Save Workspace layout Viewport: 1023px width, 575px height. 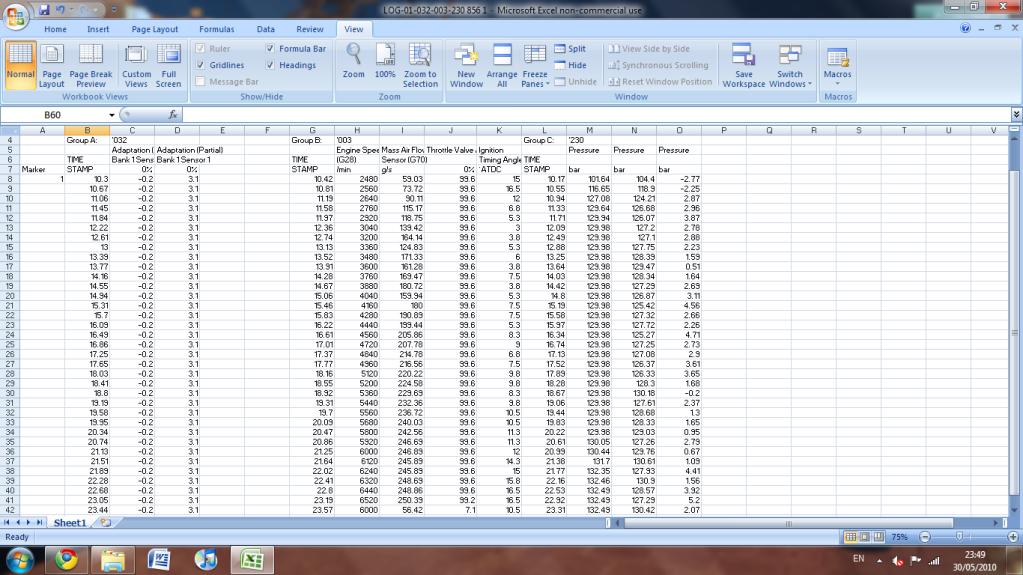744,65
